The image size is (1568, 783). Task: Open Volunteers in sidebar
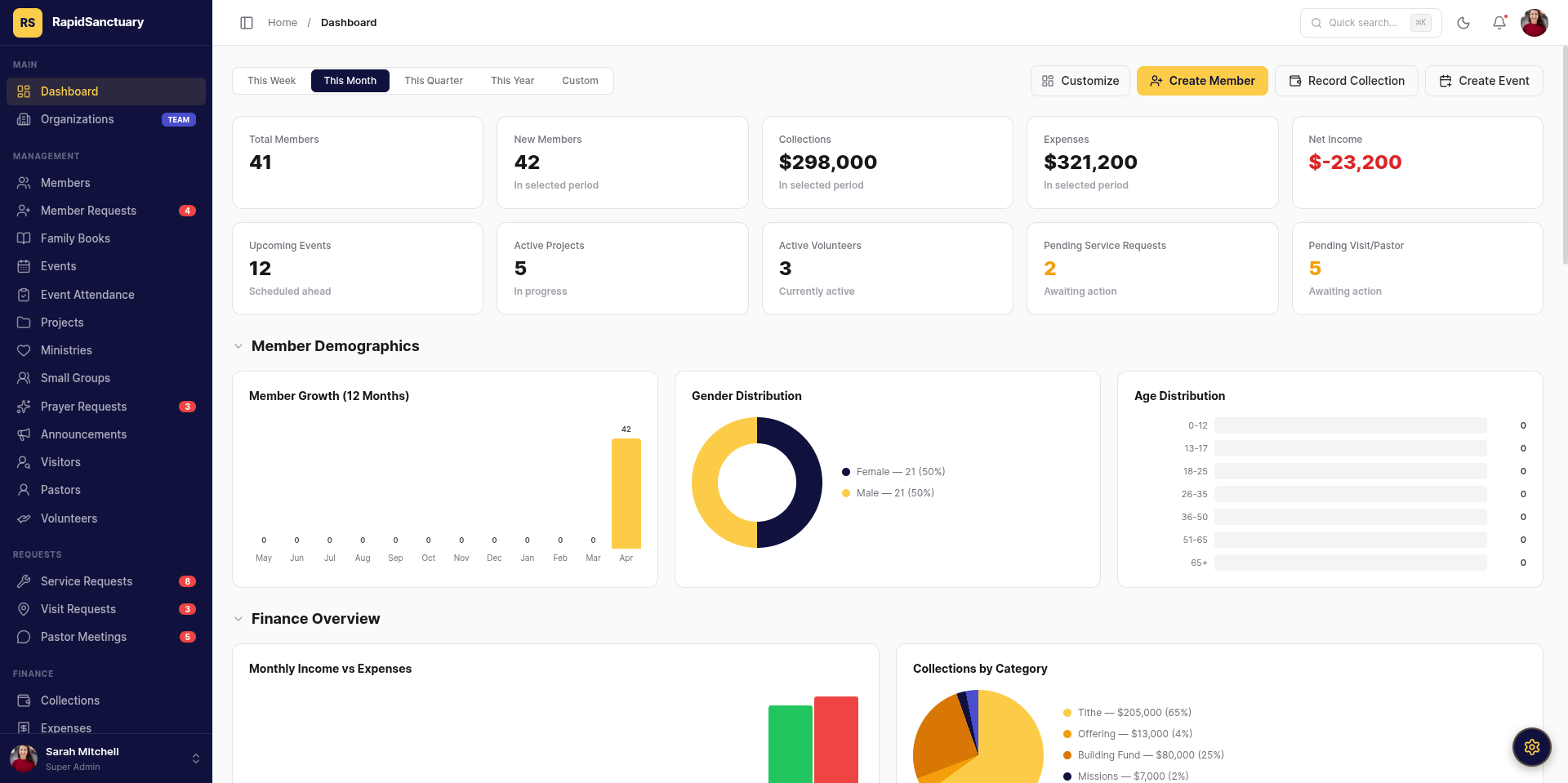[106, 518]
